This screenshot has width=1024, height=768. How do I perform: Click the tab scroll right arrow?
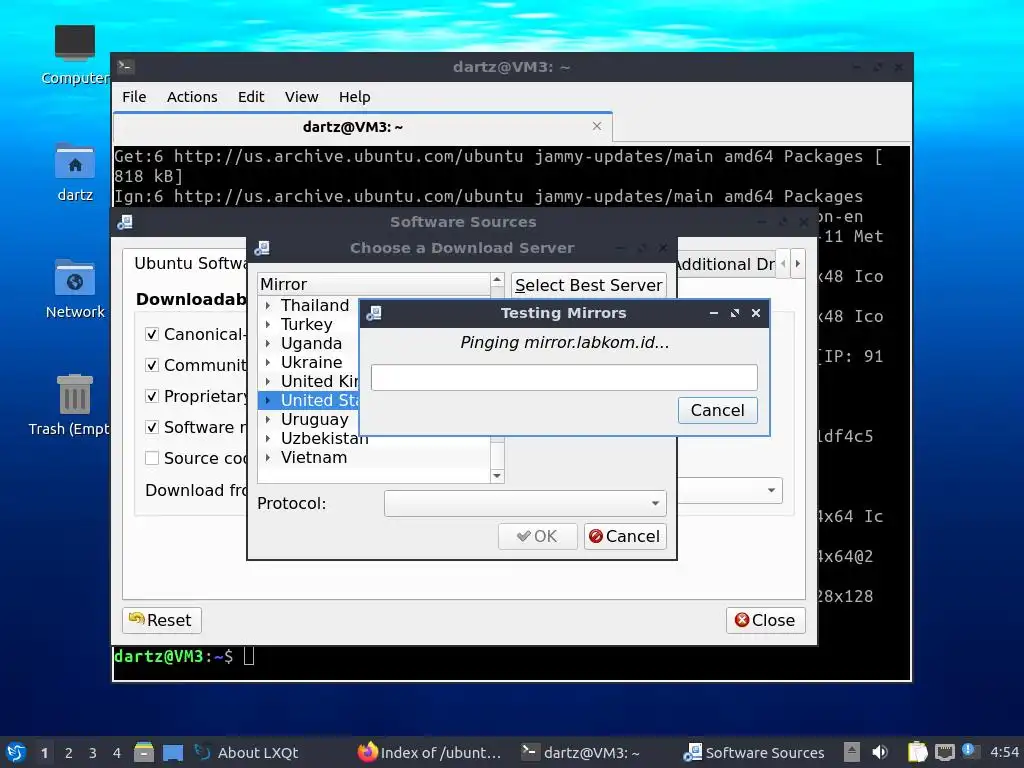(x=797, y=264)
